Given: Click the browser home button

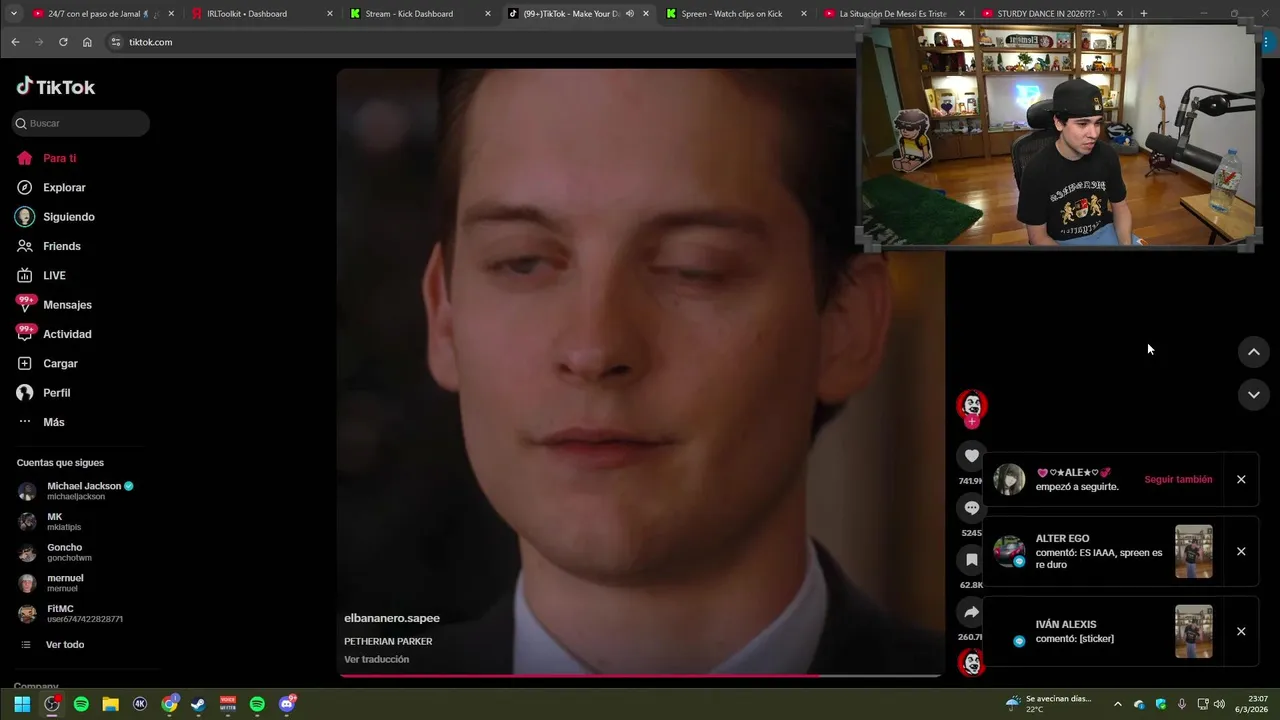Looking at the screenshot, I should pos(87,42).
